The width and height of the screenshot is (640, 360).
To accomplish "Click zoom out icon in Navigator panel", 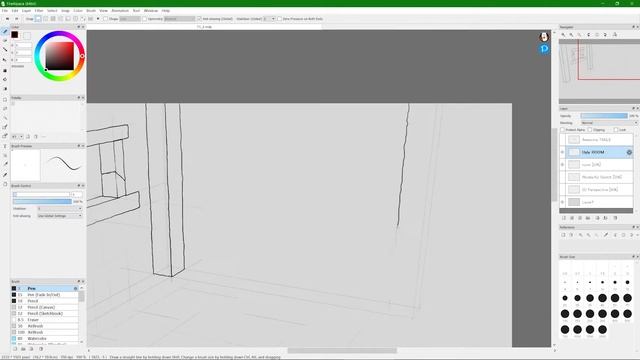I will [571, 35].
